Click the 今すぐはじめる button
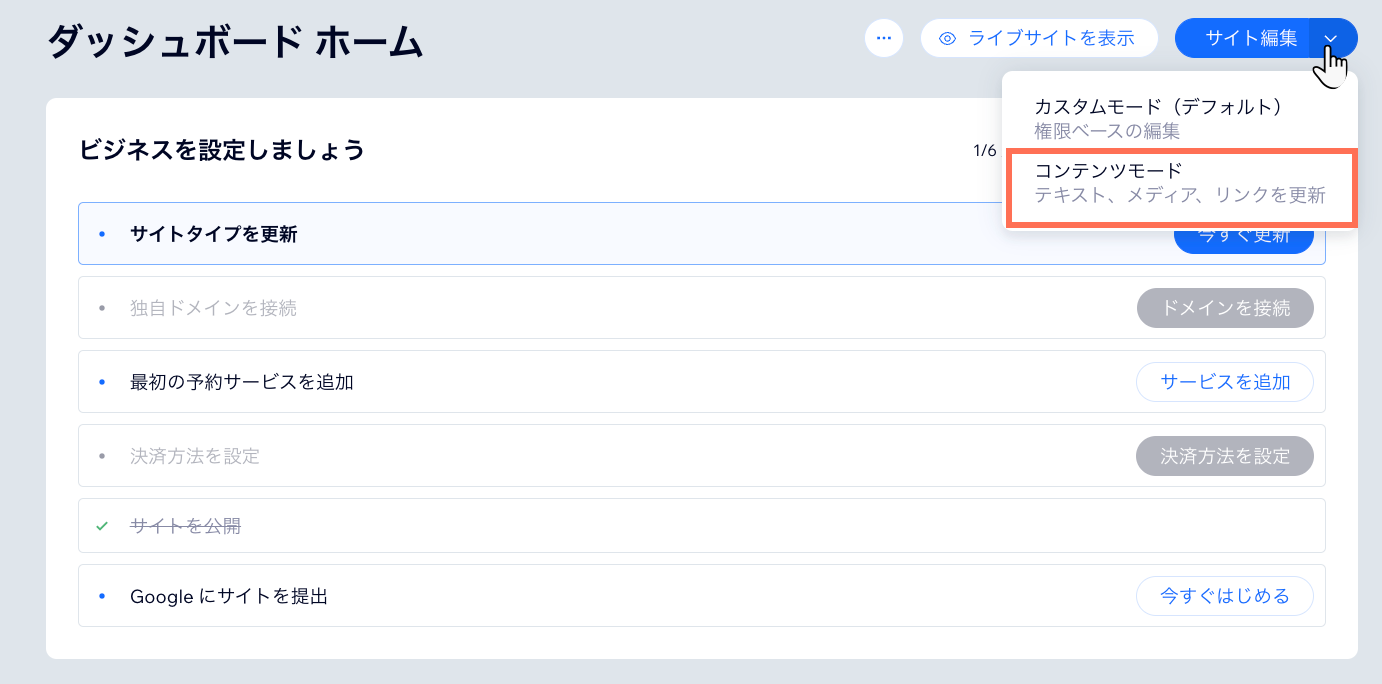Image resolution: width=1382 pixels, height=684 pixels. (x=1225, y=596)
